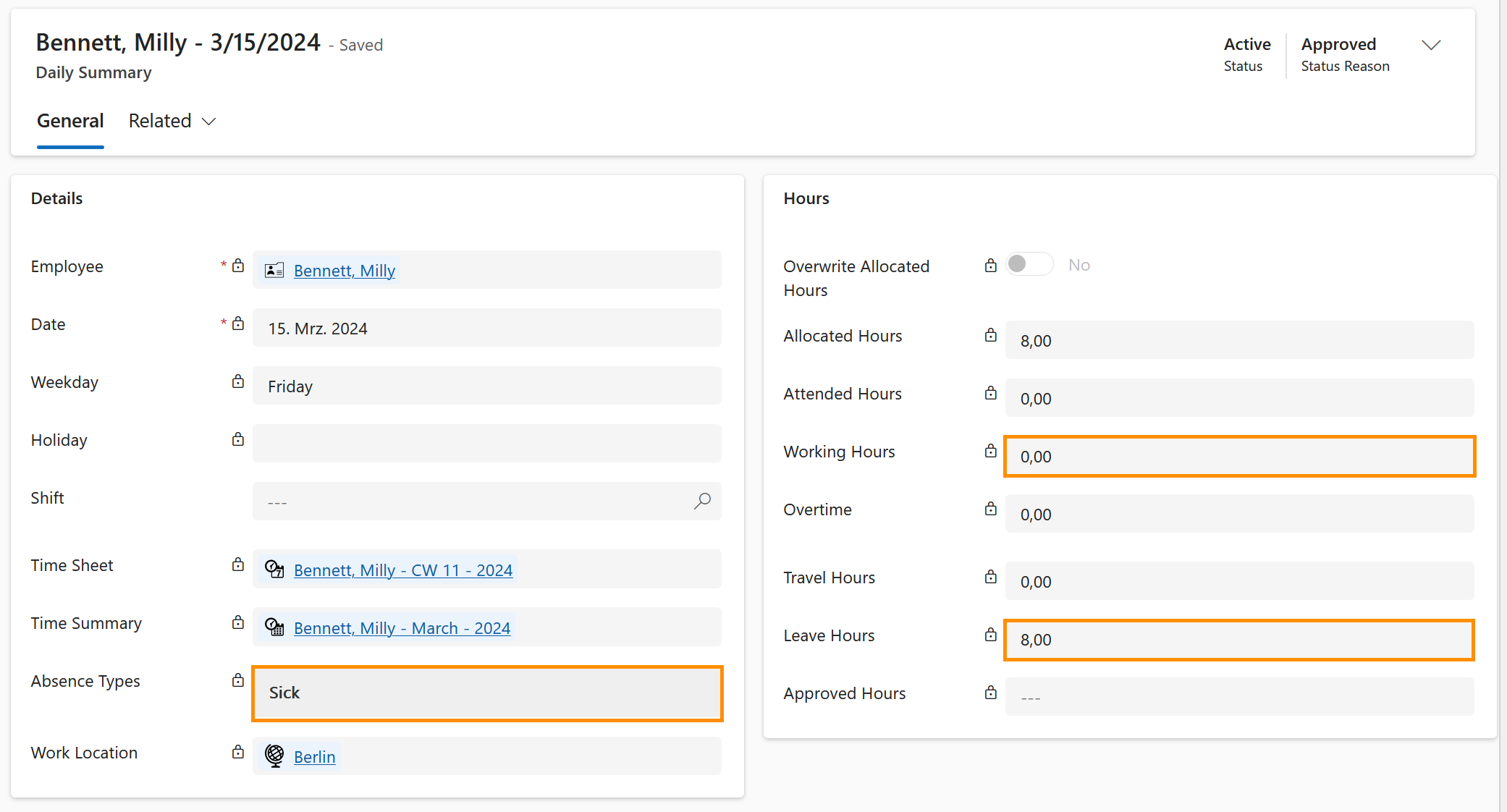Click the Shift lookup input field

(x=470, y=502)
